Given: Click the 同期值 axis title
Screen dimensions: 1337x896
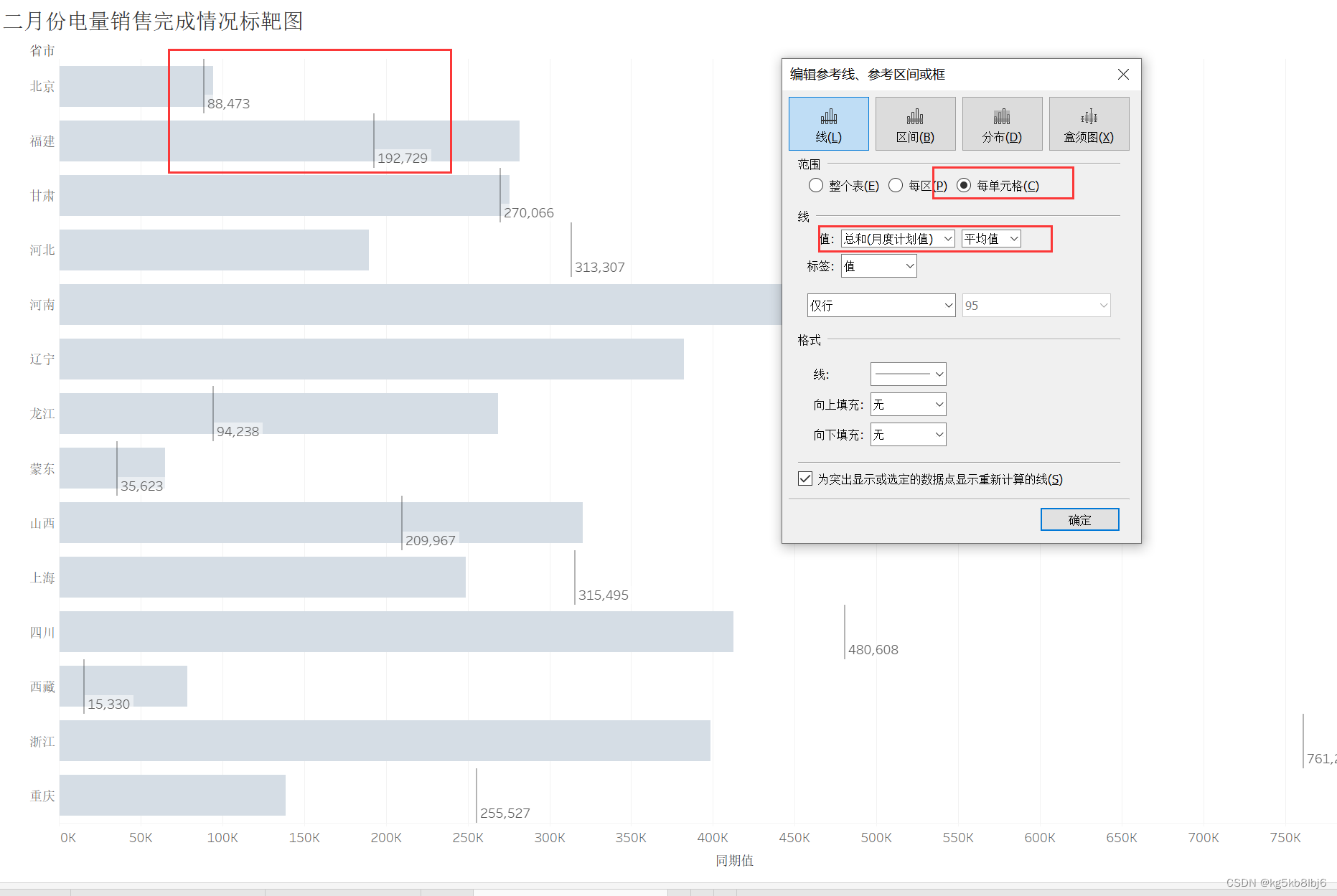Looking at the screenshot, I should coord(734,860).
